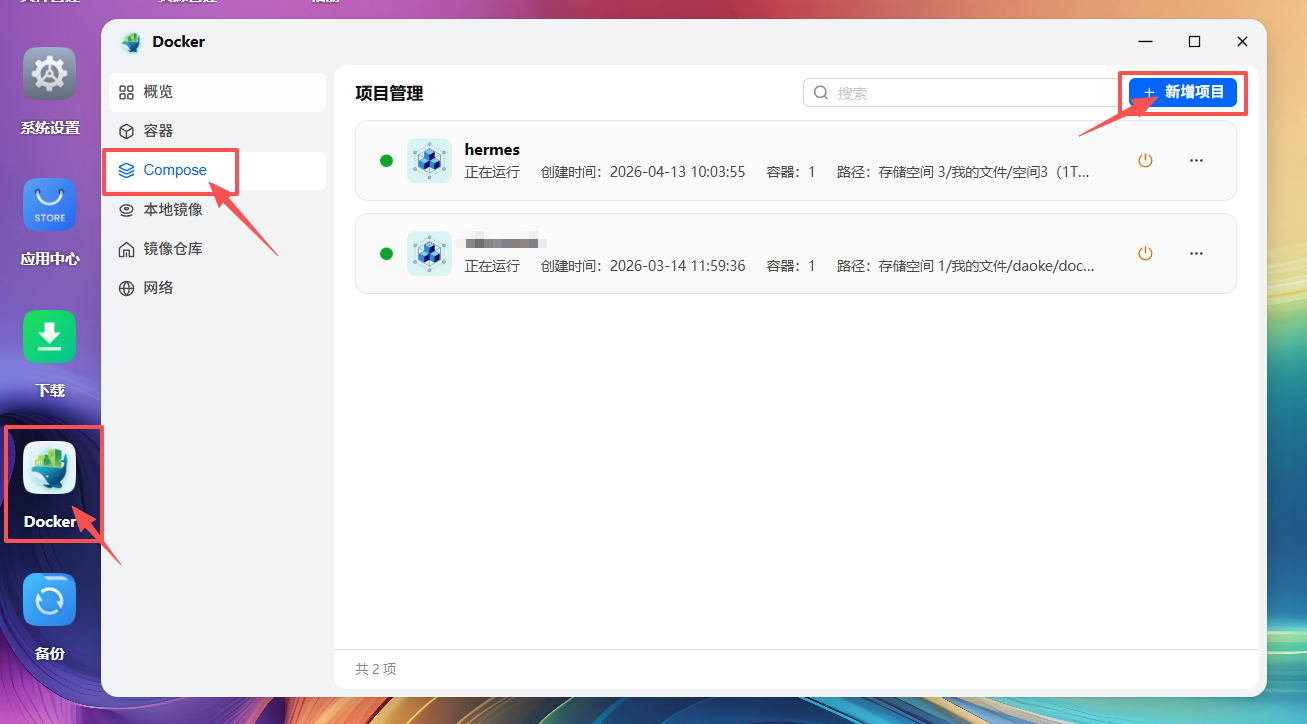The width and height of the screenshot is (1307, 724).
Task: Open the 容器 section in the sidebar
Action: (217, 131)
